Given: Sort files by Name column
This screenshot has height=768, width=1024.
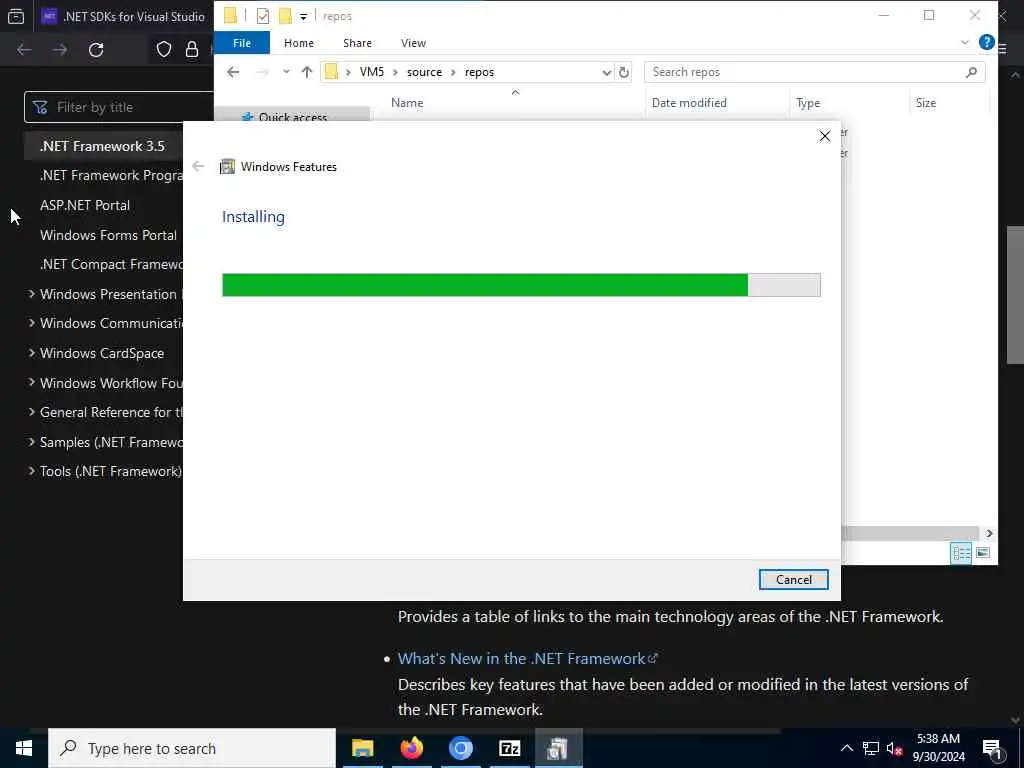Looking at the screenshot, I should (407, 103).
